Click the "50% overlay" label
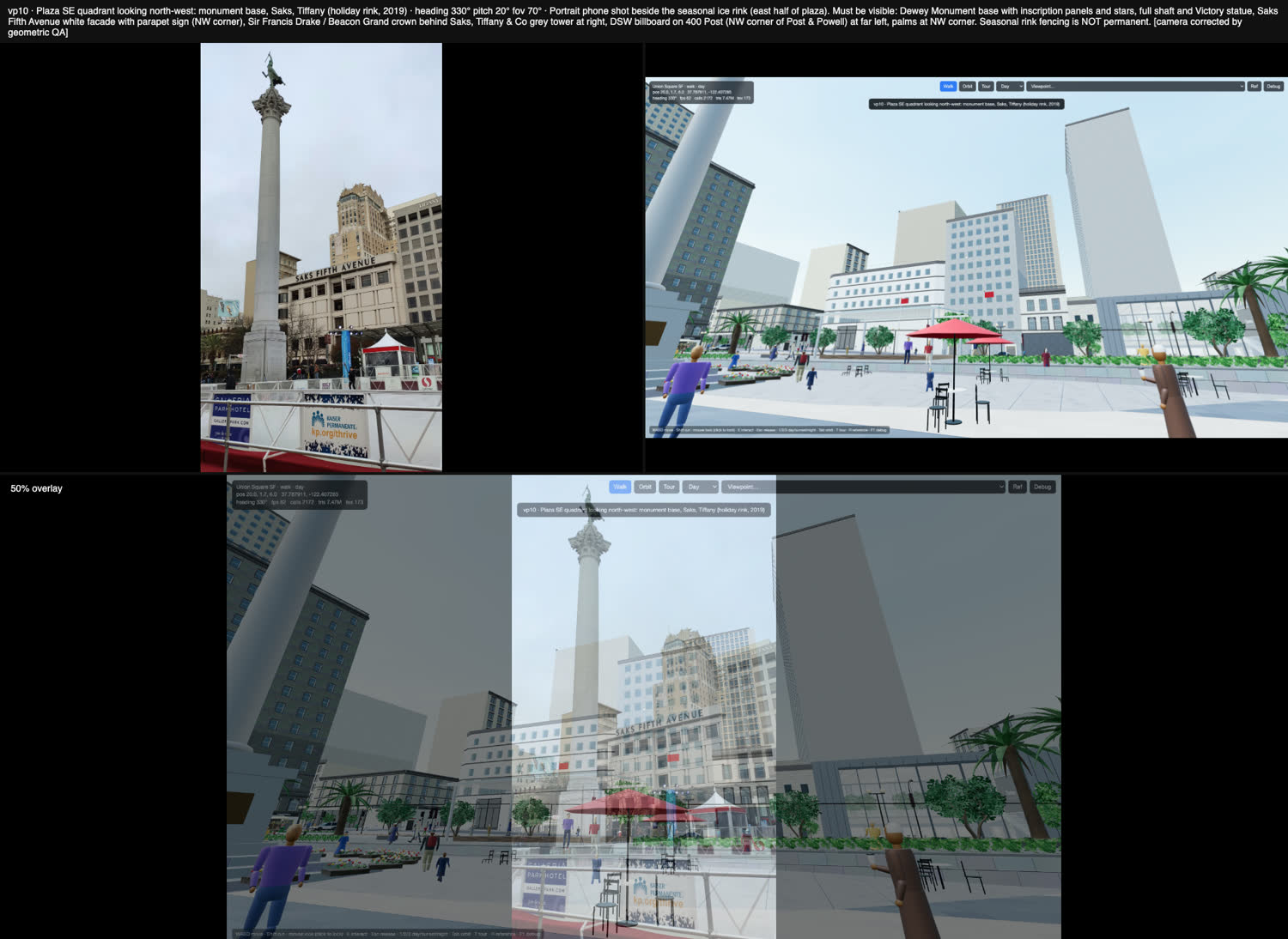Screen dimensions: 1288x939 tap(36, 488)
